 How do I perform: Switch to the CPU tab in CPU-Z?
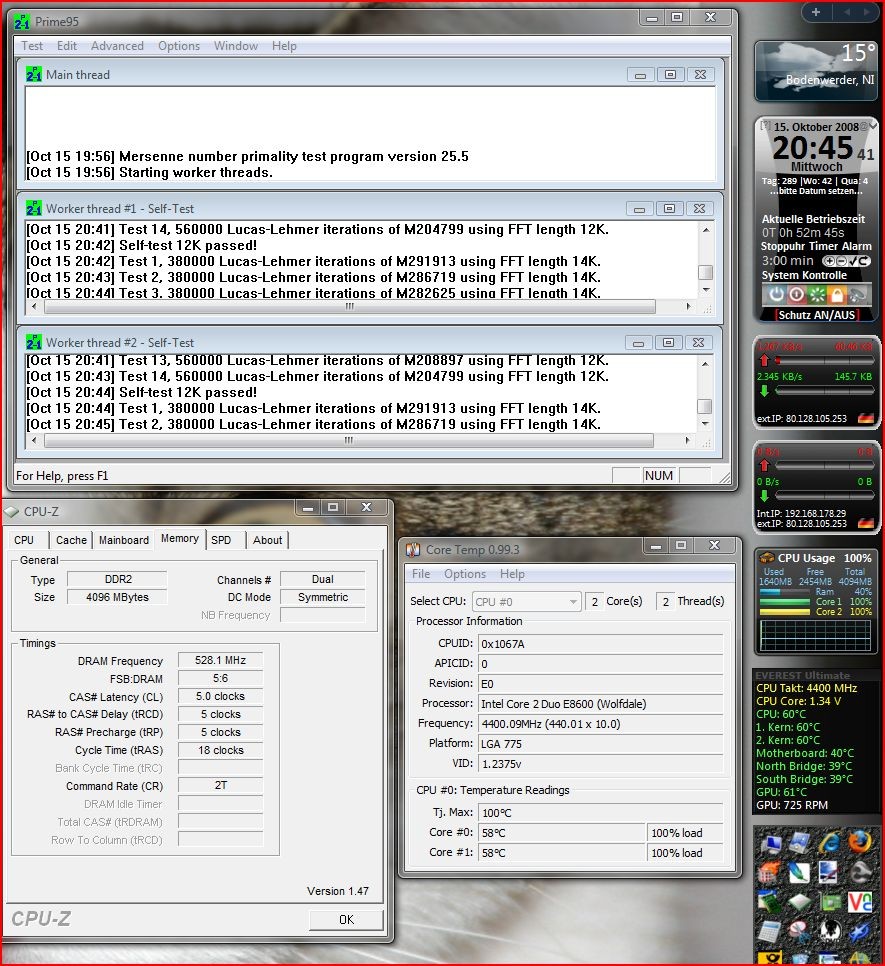point(24,540)
